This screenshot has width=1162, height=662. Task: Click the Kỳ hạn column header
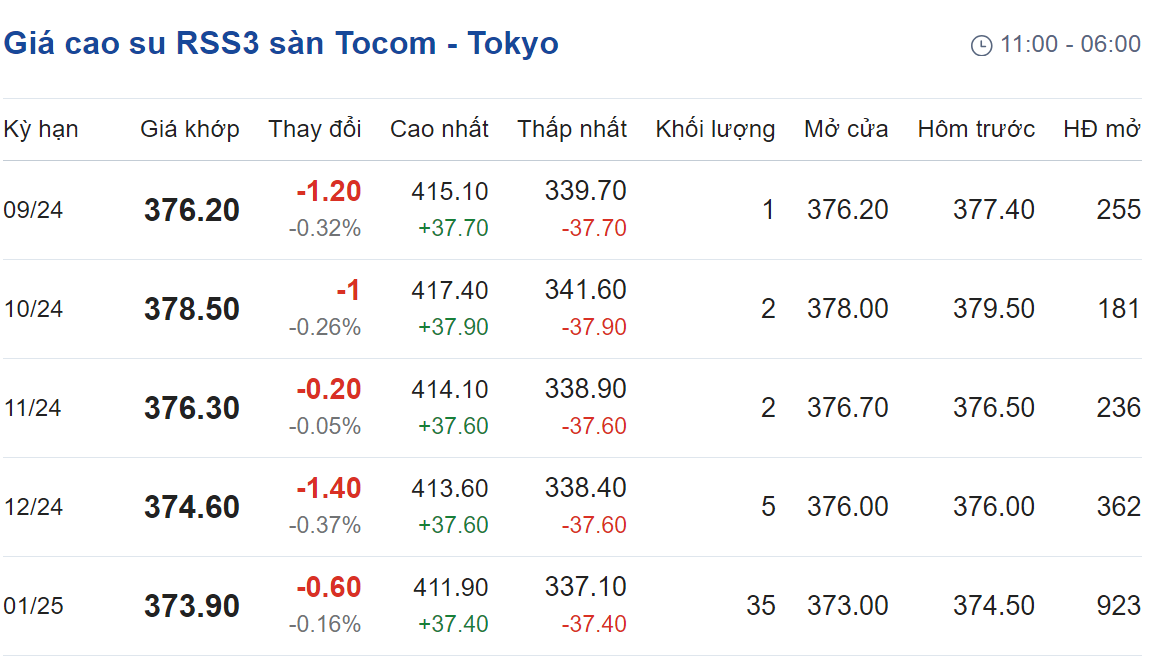(x=41, y=129)
